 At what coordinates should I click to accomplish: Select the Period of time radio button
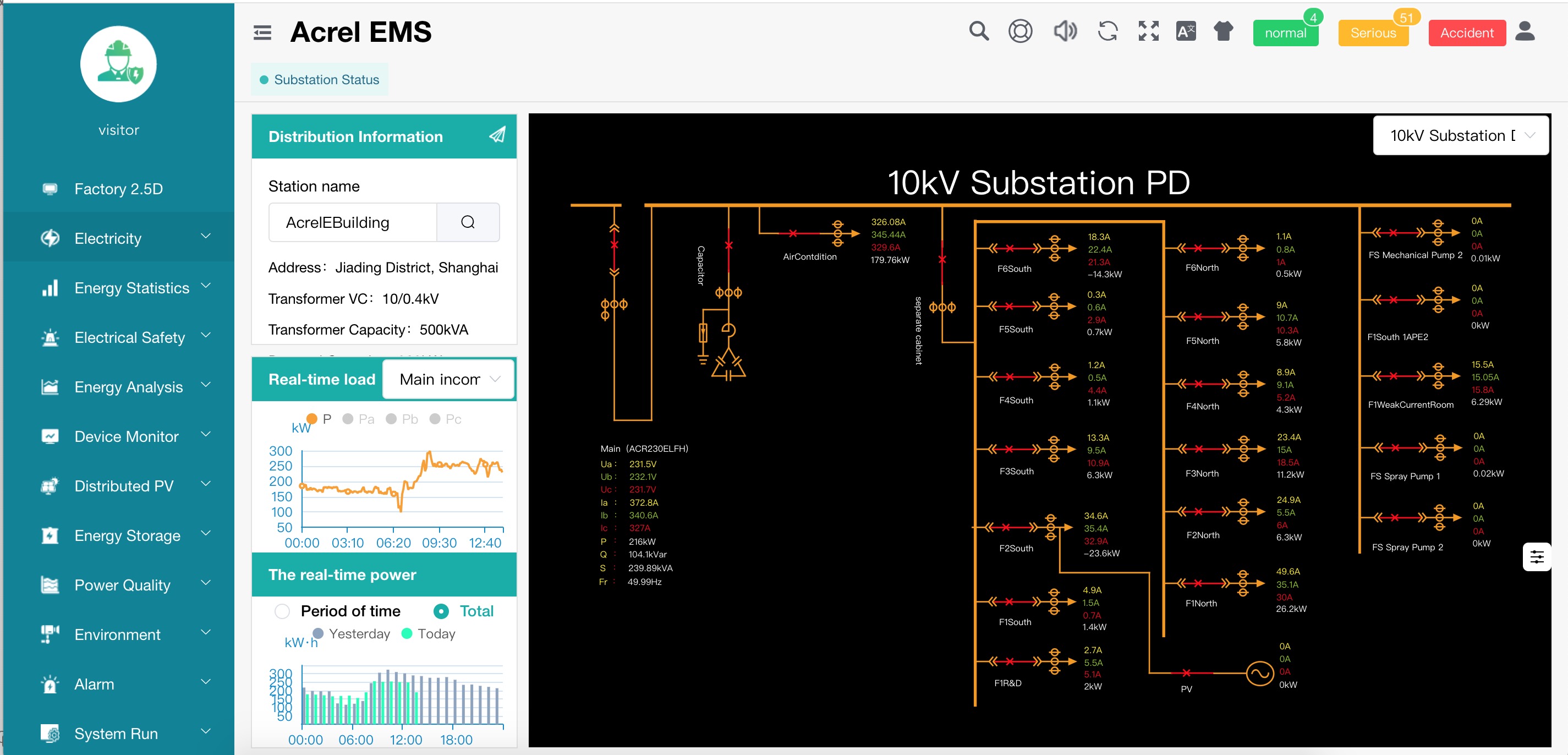pyautogui.click(x=282, y=611)
